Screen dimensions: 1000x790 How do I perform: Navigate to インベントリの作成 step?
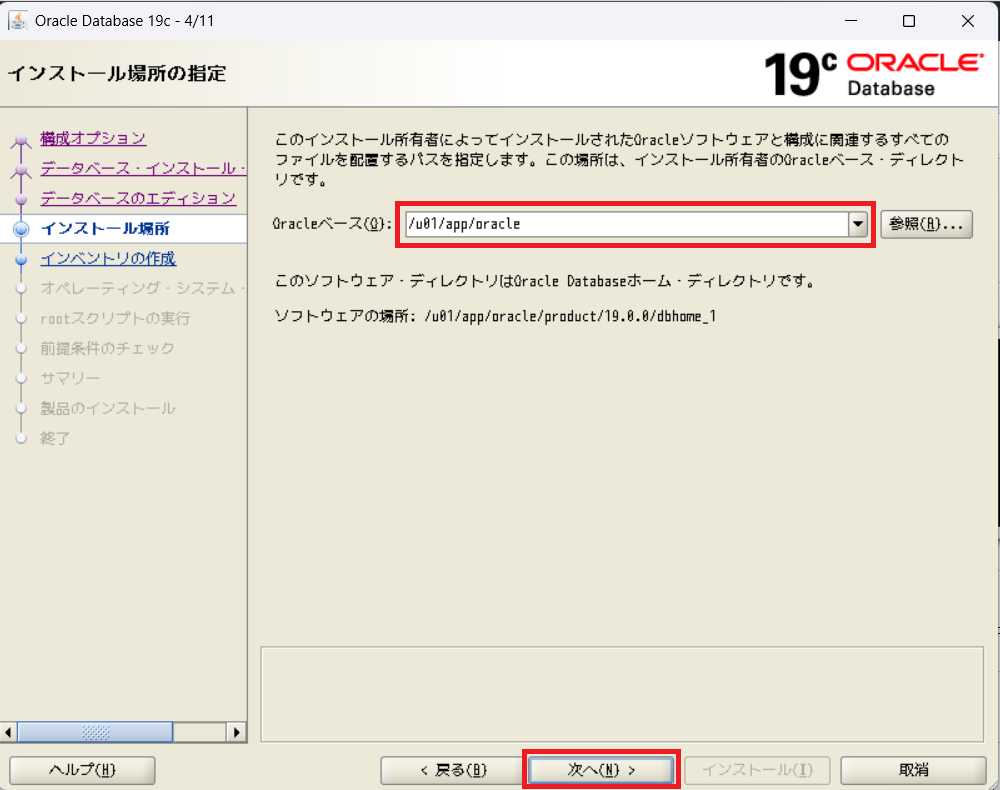[x=108, y=259]
